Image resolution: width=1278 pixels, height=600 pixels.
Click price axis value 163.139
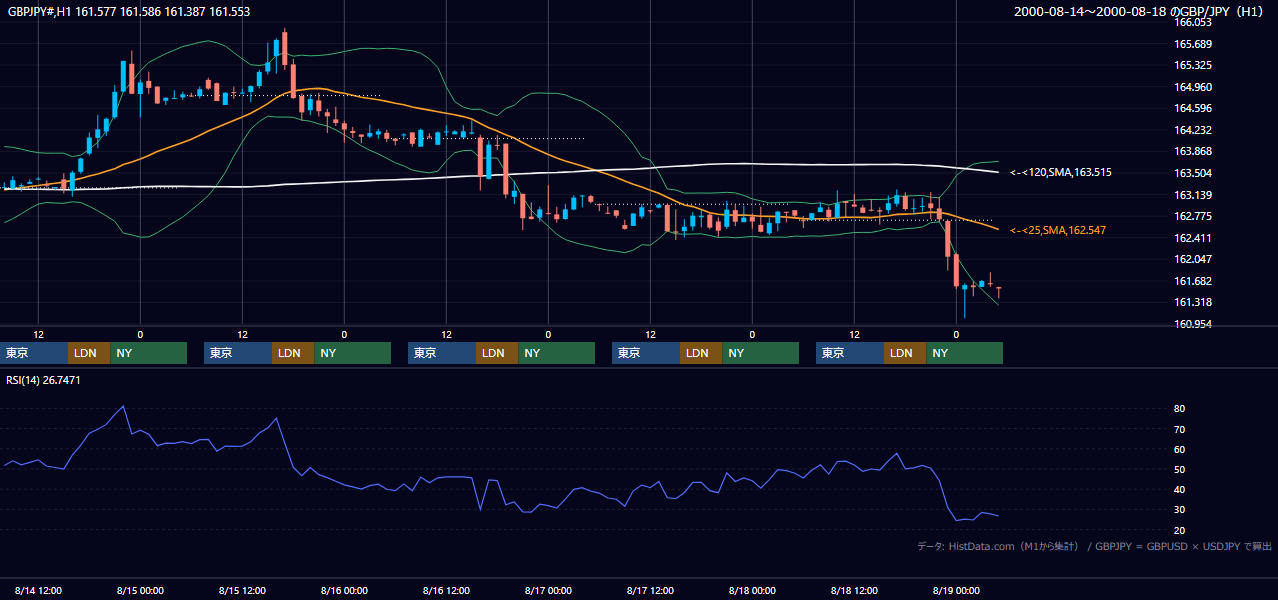(1193, 195)
